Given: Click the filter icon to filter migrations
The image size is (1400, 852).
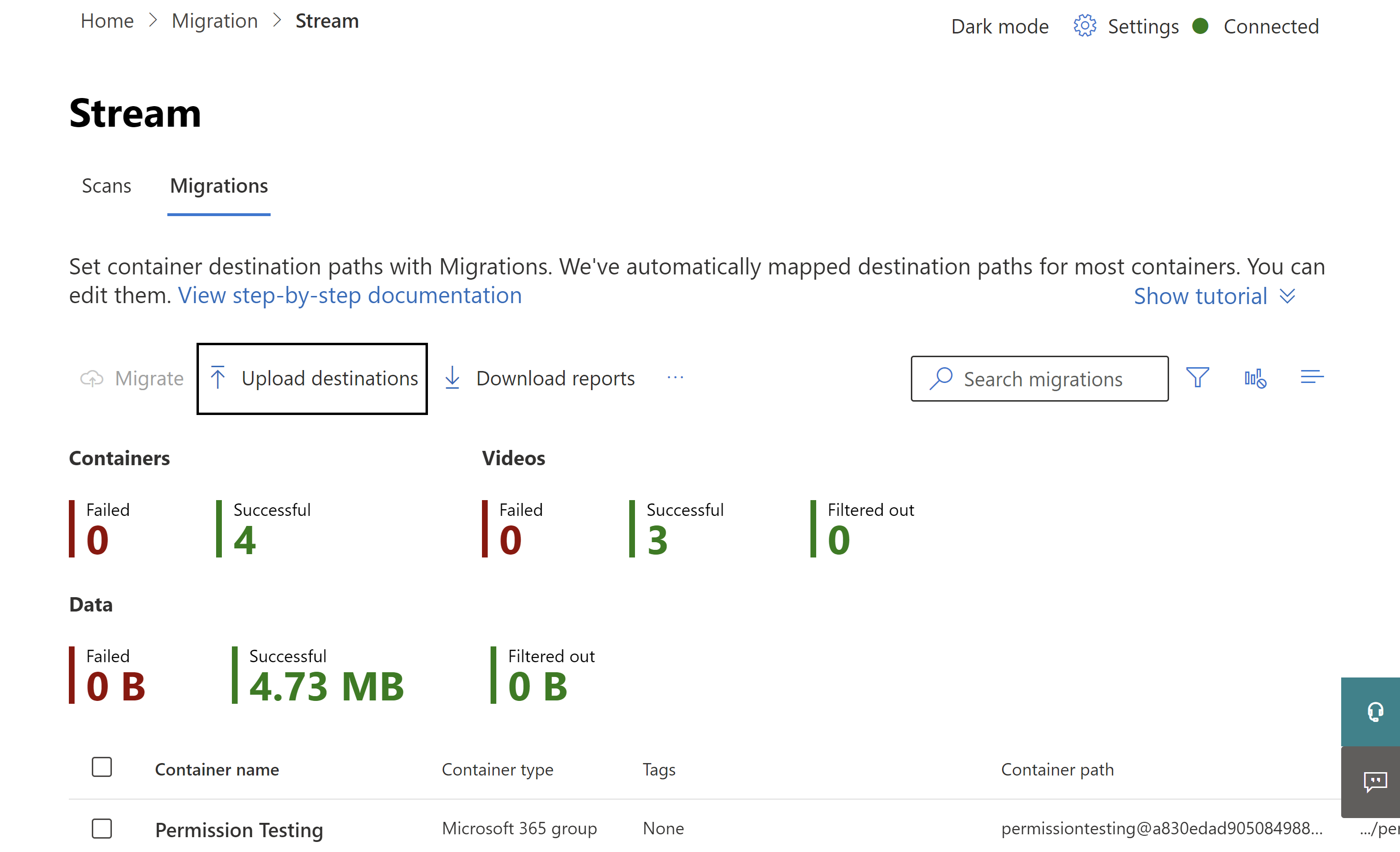Looking at the screenshot, I should (1197, 378).
